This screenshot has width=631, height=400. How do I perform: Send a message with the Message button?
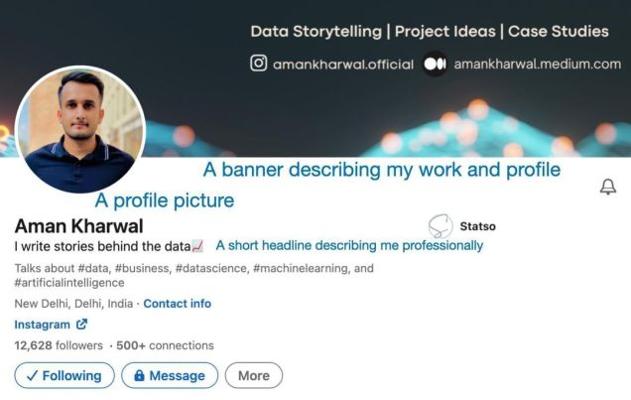point(169,376)
